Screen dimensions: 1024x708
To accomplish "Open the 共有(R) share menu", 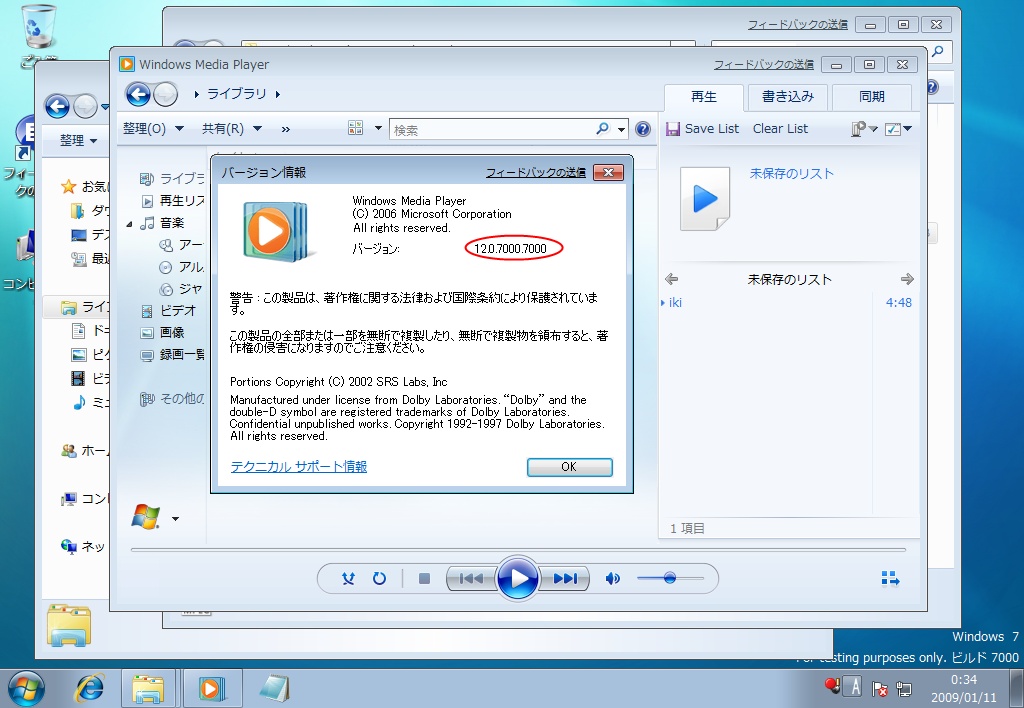I will point(232,129).
